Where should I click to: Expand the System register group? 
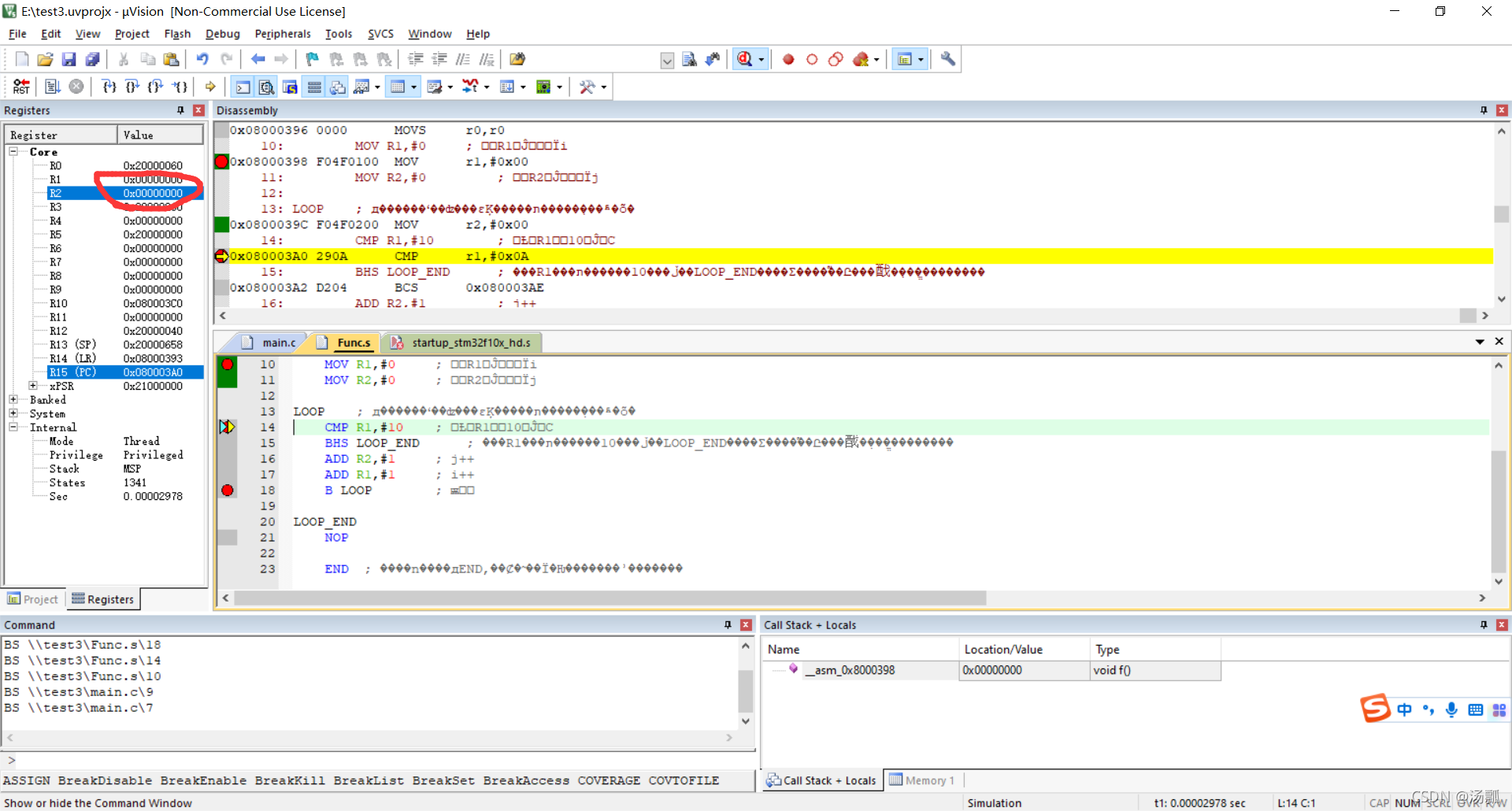13,413
